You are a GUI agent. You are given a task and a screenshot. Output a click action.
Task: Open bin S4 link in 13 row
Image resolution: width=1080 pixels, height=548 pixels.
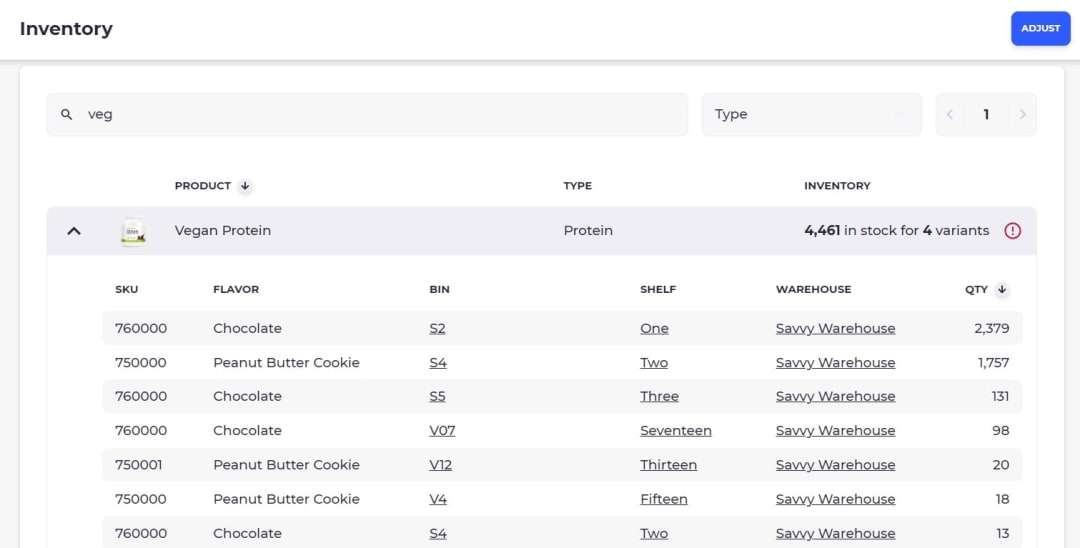438,534
